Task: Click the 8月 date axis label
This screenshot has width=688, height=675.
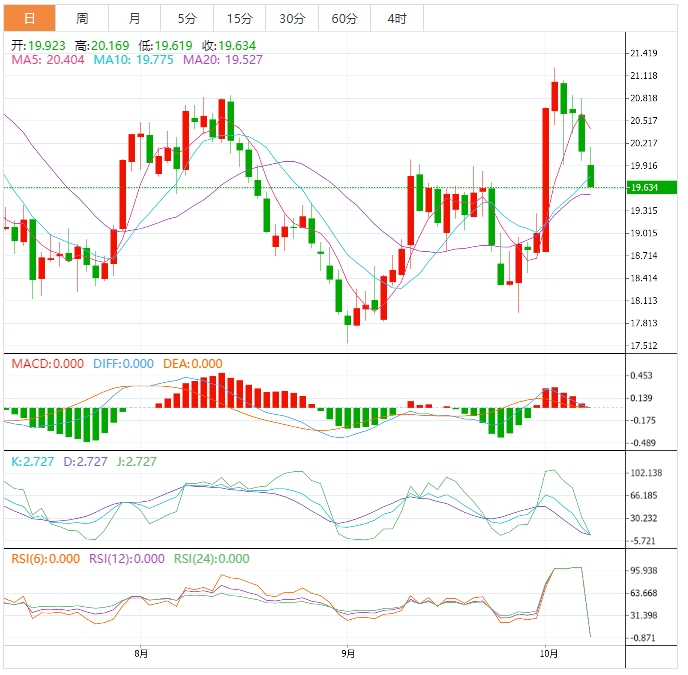Action: point(141,654)
